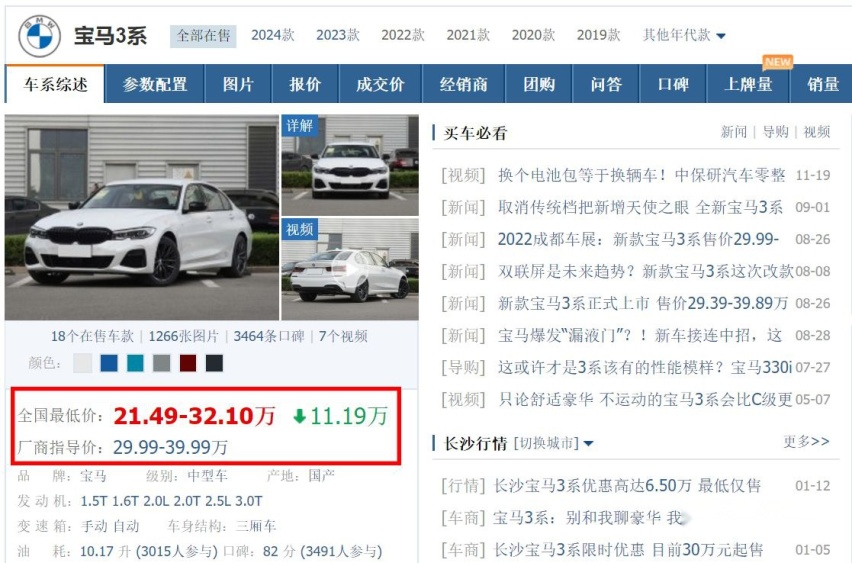The image size is (852, 563).
Task: Select the dark blue color swatch
Action: [109, 363]
